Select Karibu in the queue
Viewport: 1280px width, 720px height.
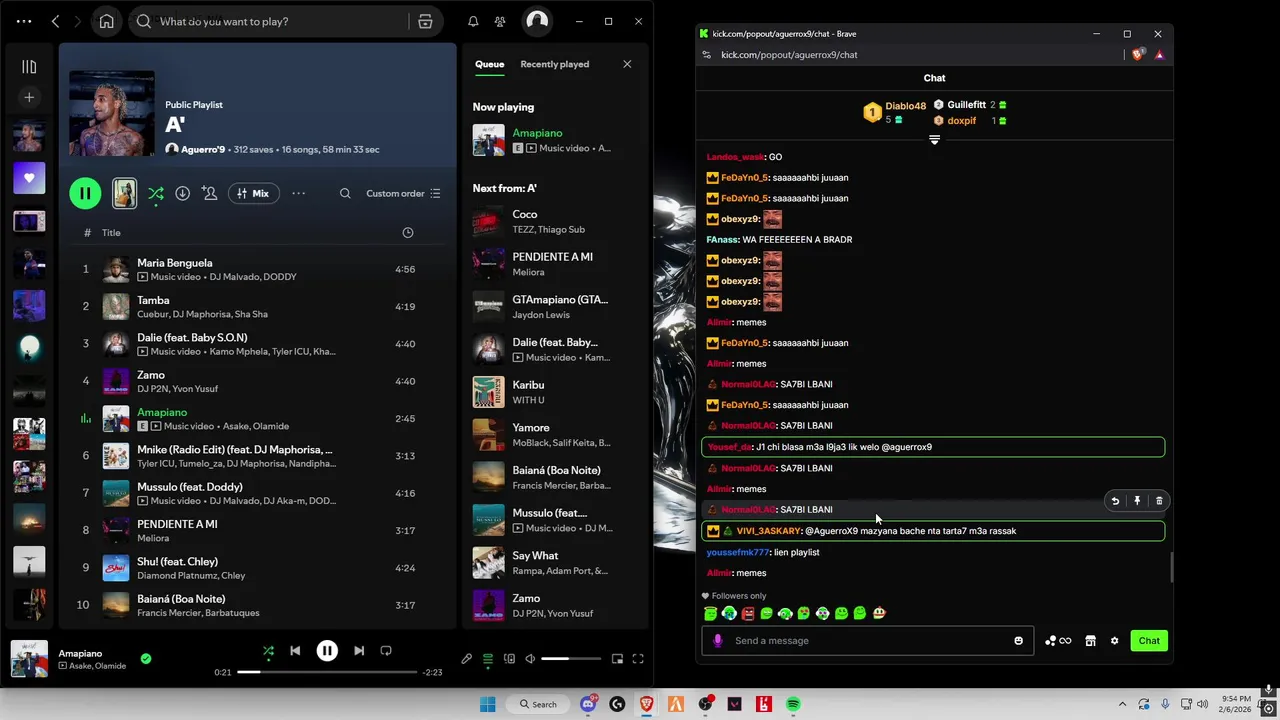coord(553,392)
